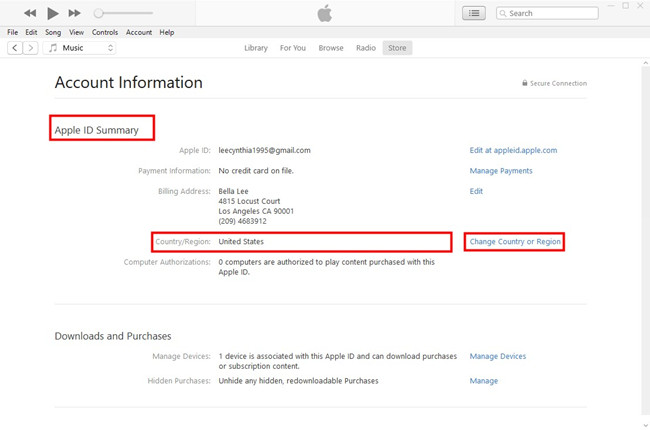This screenshot has width=650, height=430.
Task: Click 'Unhide any hidden, redownloadable Purchases' text
Action: point(298,381)
